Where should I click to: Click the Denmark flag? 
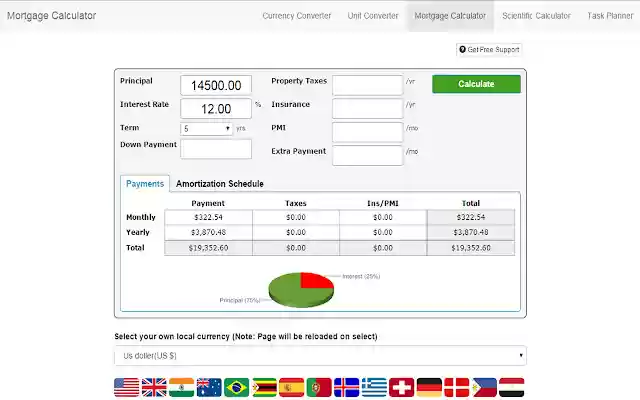point(457,387)
